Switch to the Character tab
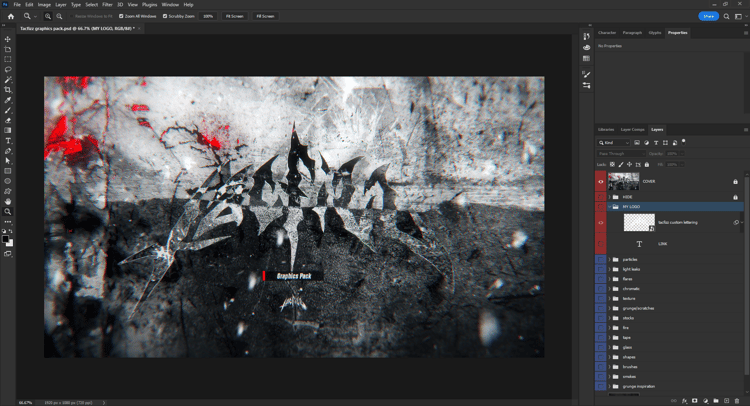750x406 pixels. (607, 33)
